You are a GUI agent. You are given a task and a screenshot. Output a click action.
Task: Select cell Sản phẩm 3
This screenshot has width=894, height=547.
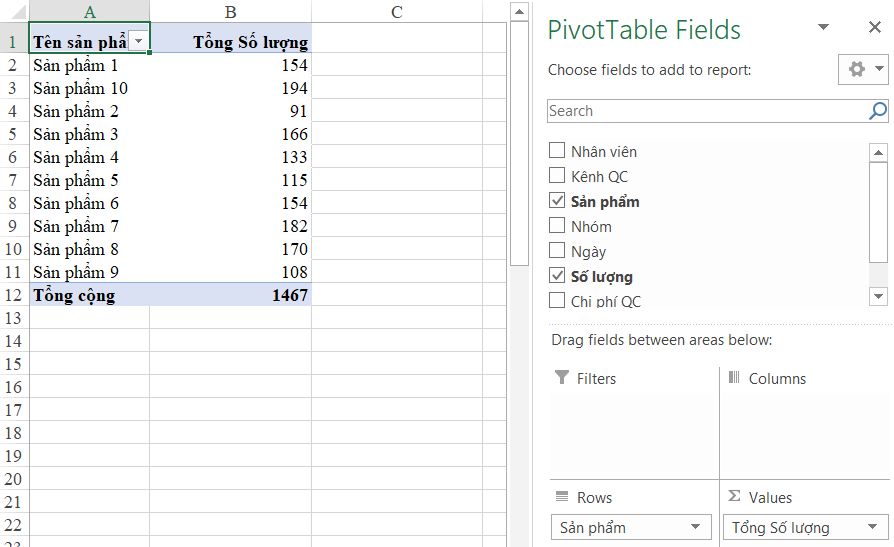[90, 134]
